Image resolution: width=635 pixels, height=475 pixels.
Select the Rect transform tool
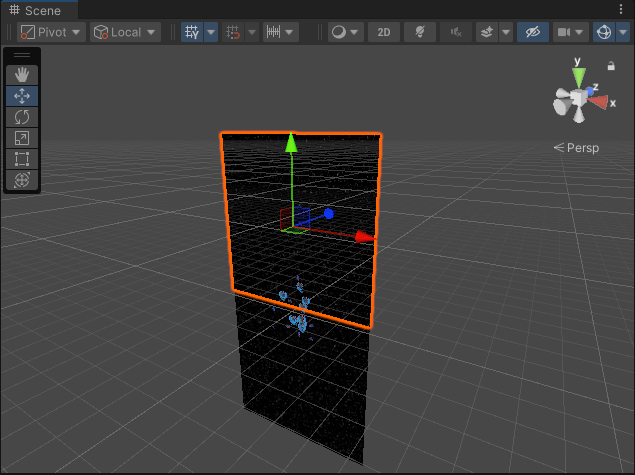[22, 159]
